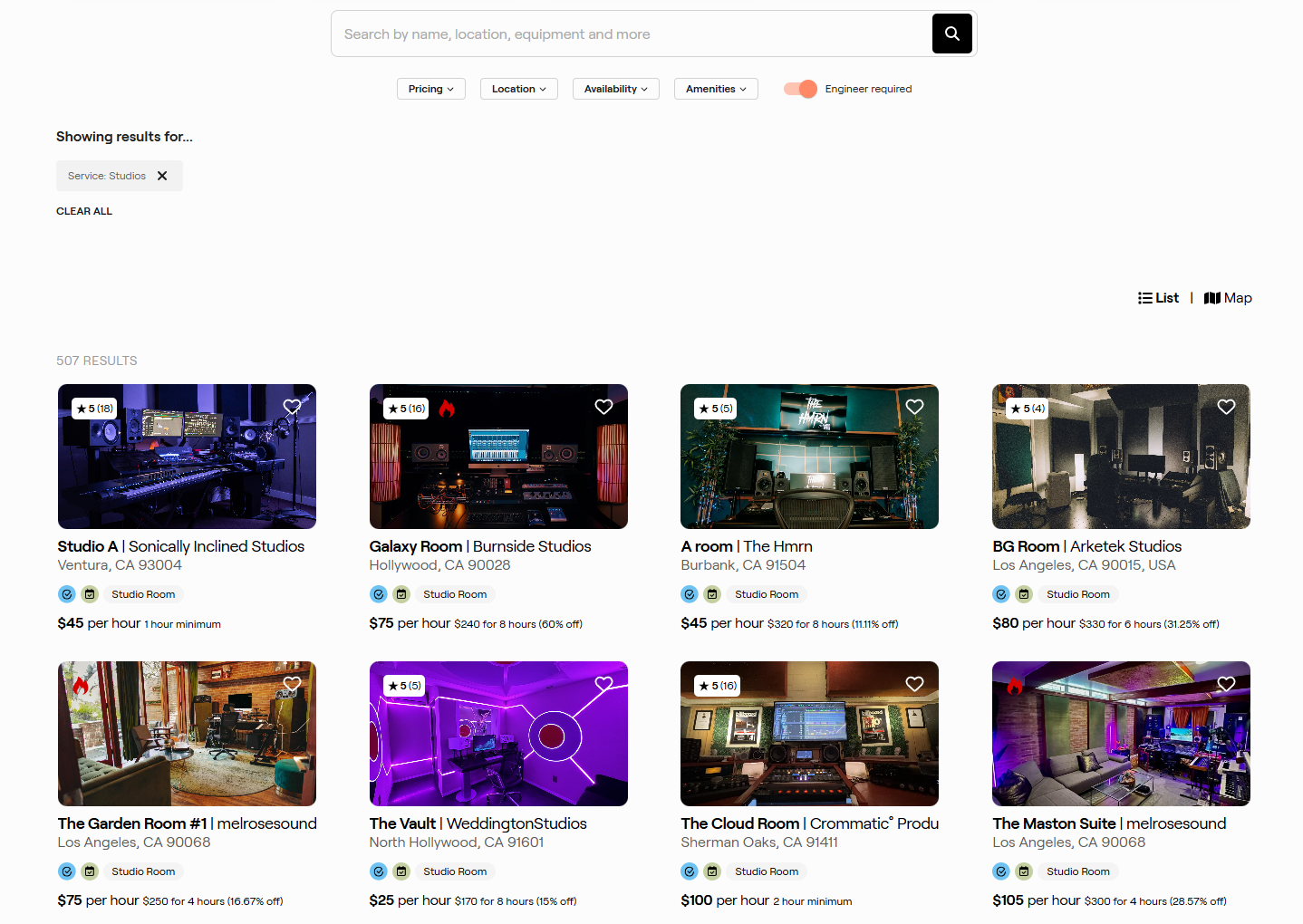Remove the Service: Studios filter chip
The image size is (1303, 924).
click(x=162, y=176)
